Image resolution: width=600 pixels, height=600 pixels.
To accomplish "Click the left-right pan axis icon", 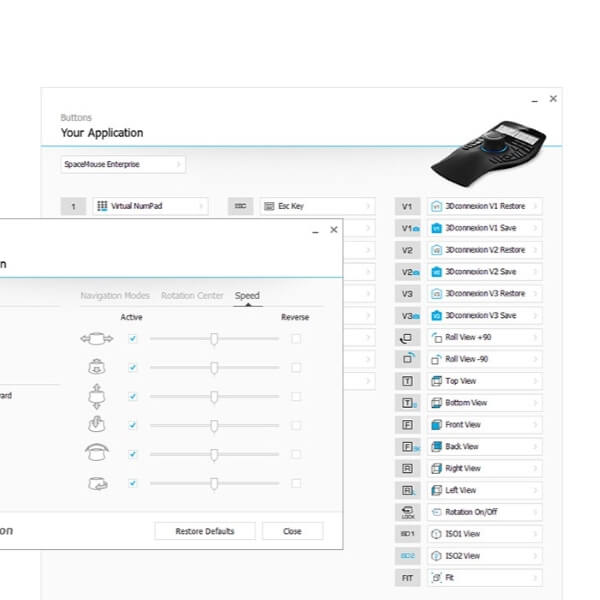I will click(x=97, y=339).
